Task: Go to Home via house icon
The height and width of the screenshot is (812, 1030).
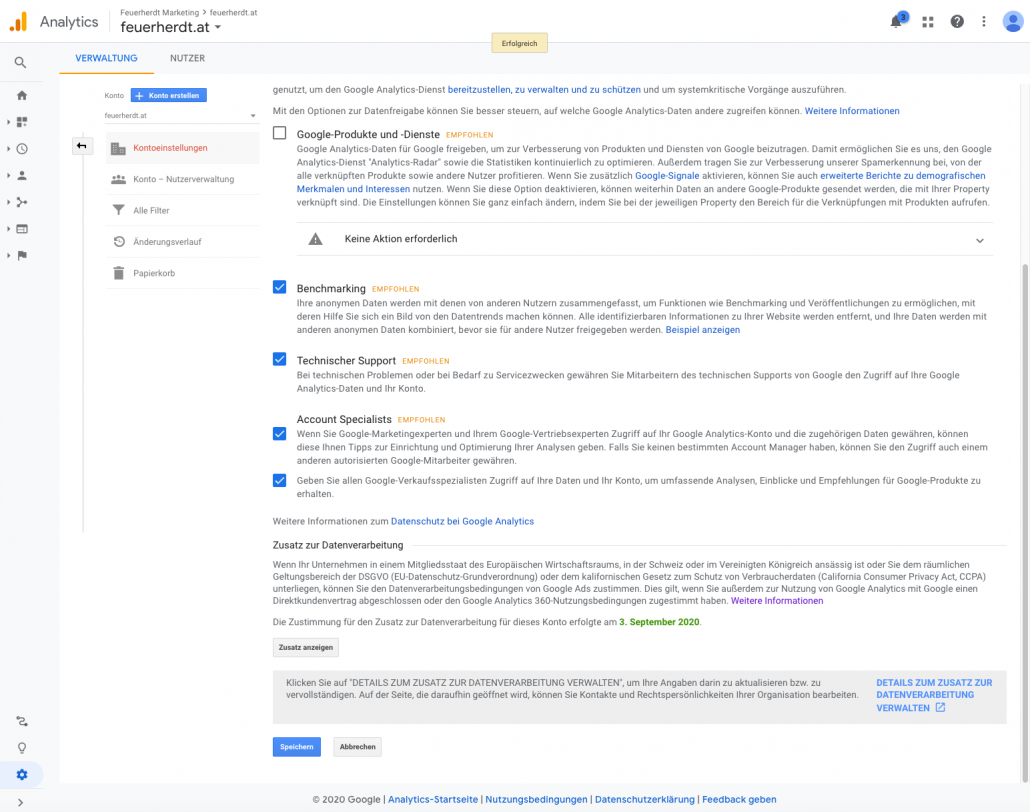Action: [22, 95]
